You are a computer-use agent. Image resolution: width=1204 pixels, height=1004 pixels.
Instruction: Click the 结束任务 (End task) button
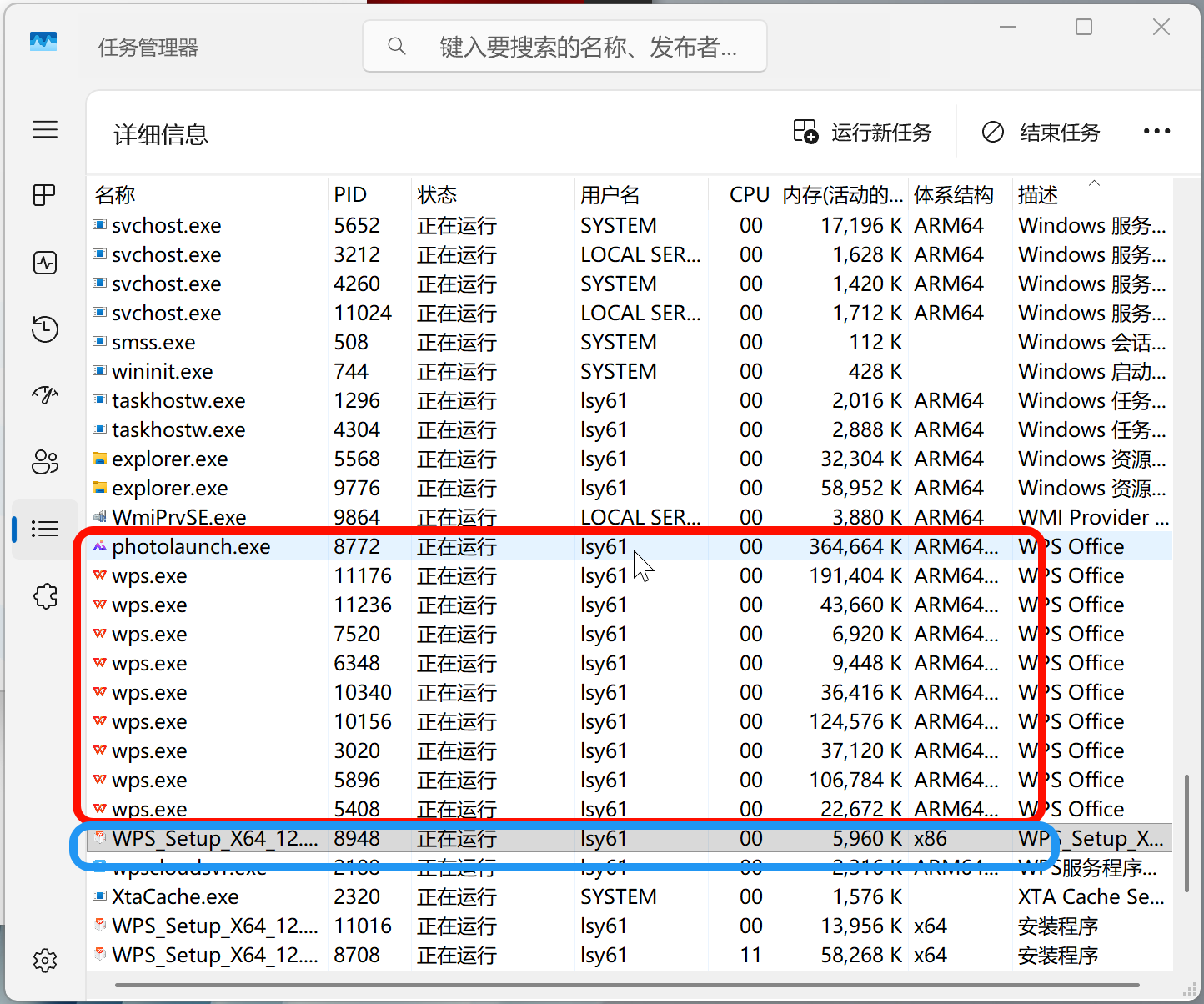point(1041,132)
